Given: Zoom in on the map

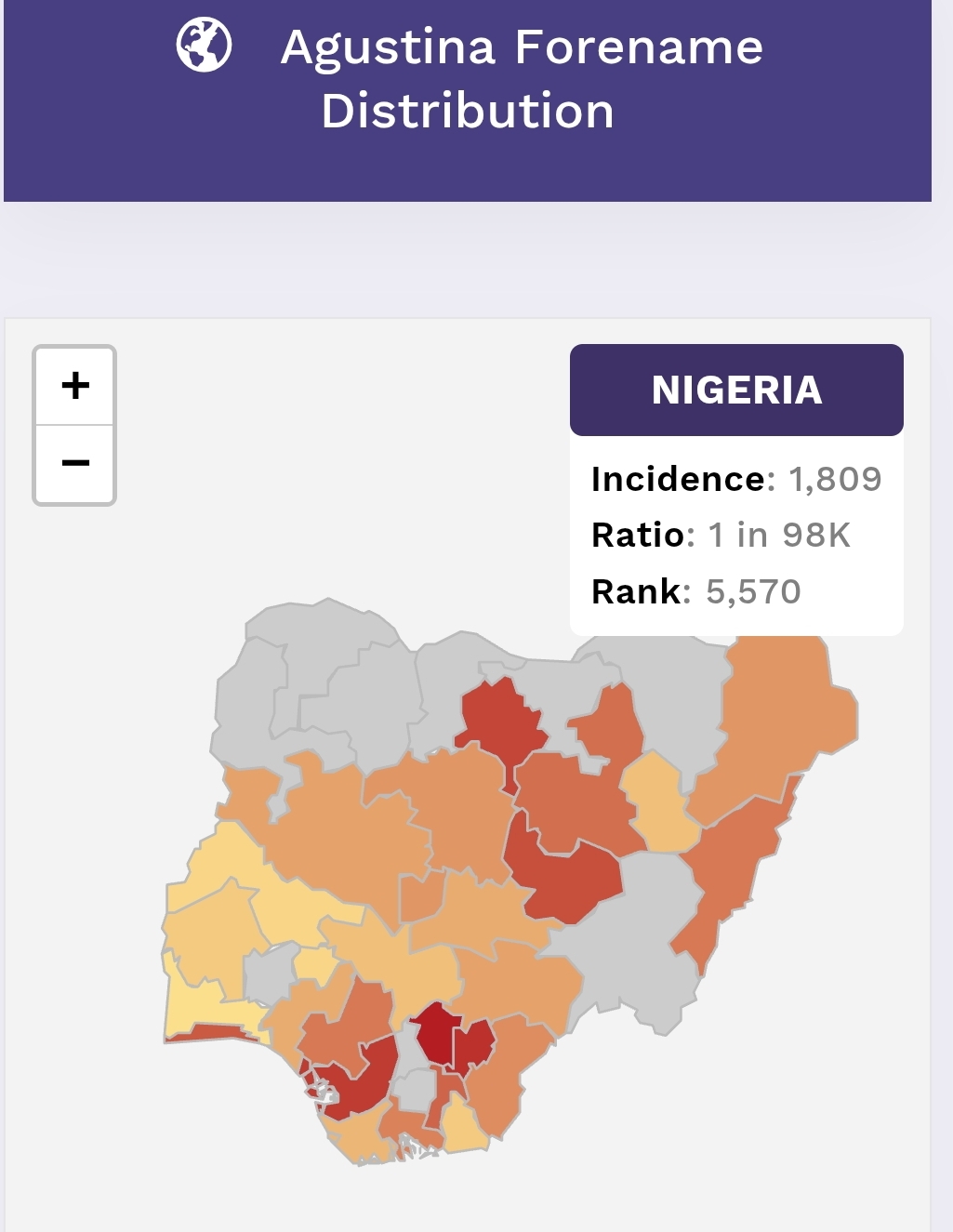Looking at the screenshot, I should pyautogui.click(x=74, y=385).
